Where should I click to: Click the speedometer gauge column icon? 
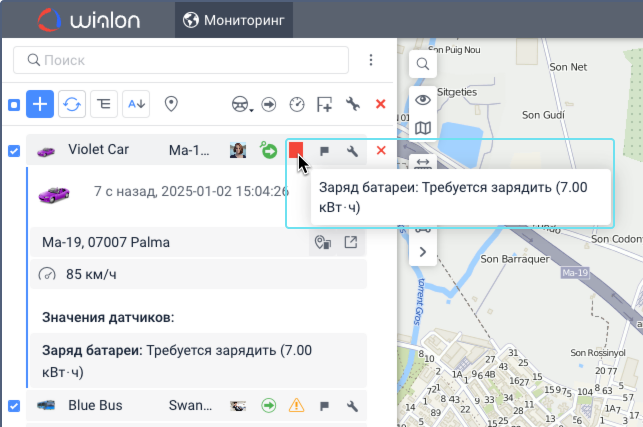(297, 104)
